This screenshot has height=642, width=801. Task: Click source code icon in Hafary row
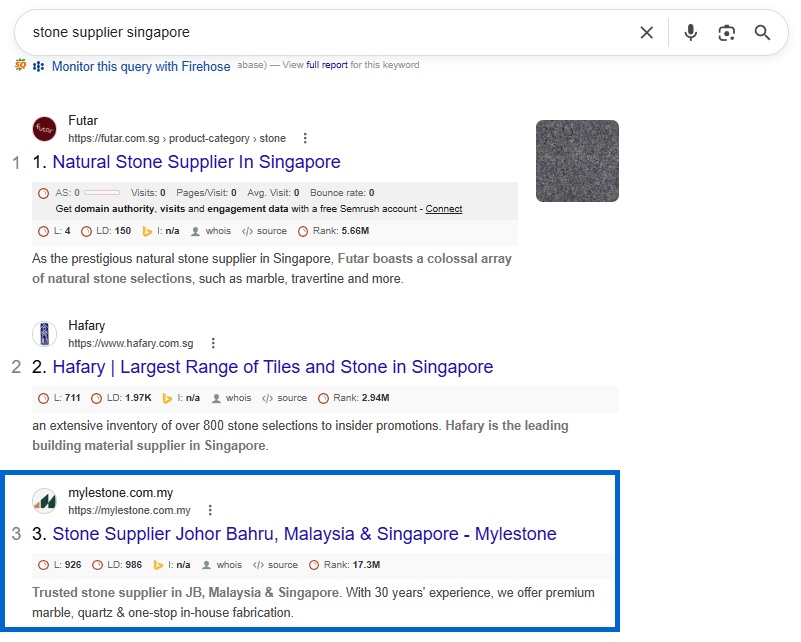pos(267,398)
